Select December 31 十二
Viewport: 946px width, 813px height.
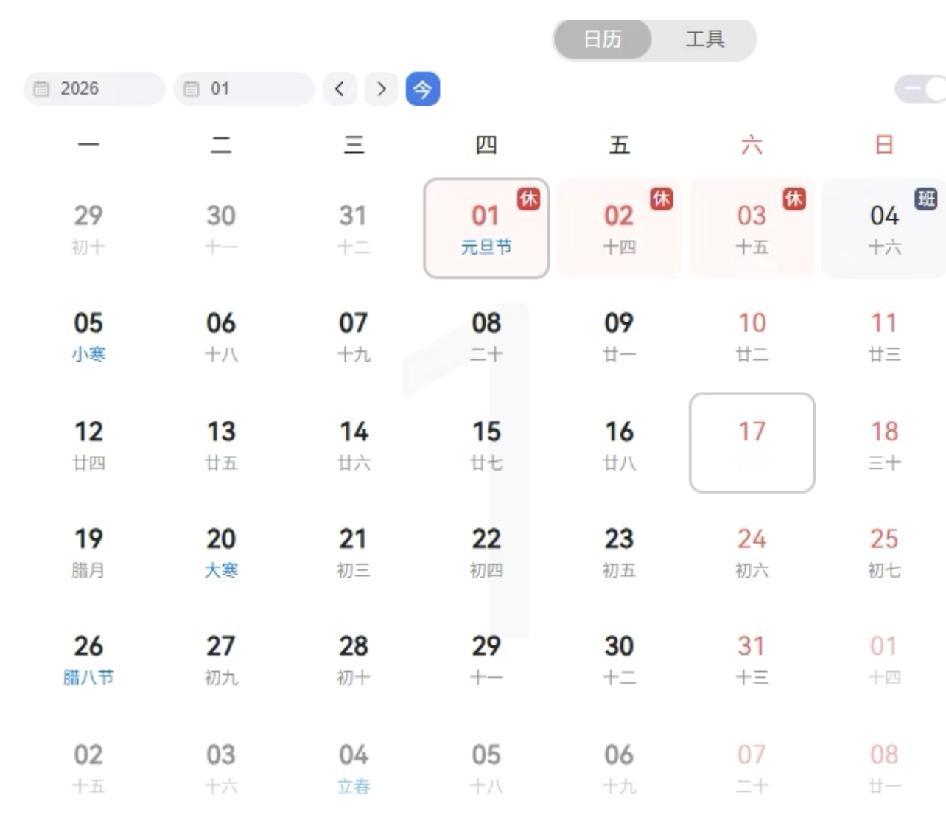(x=354, y=228)
